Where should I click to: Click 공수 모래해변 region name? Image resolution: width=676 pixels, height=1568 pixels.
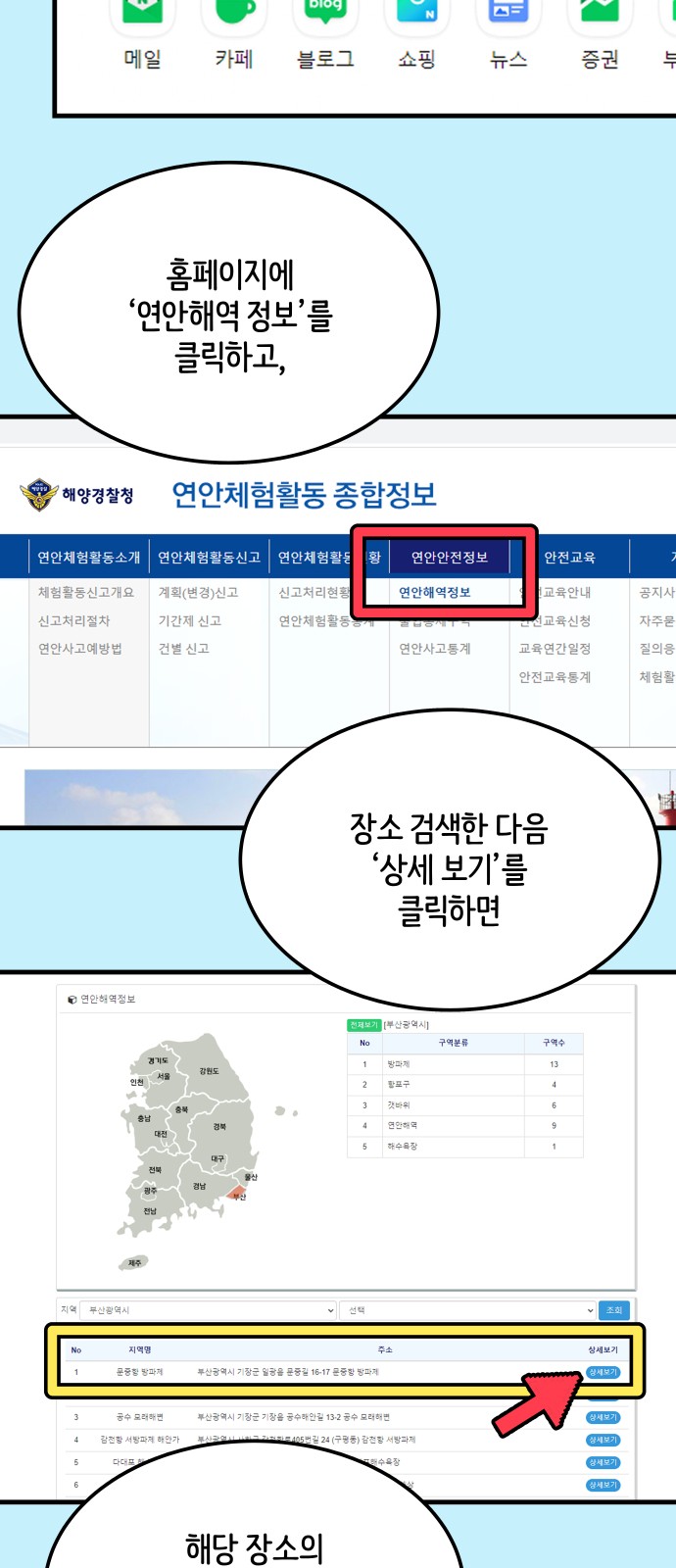pos(140,1417)
